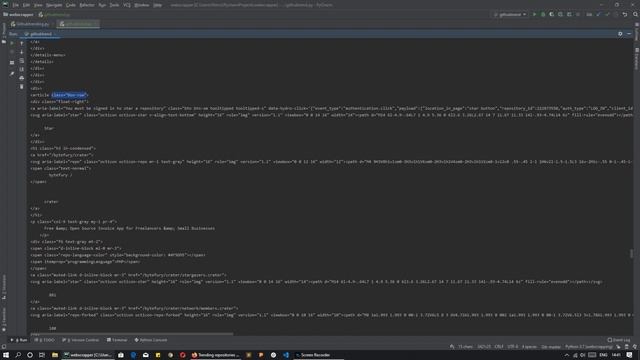Pin the Run tab

[x=12, y=73]
